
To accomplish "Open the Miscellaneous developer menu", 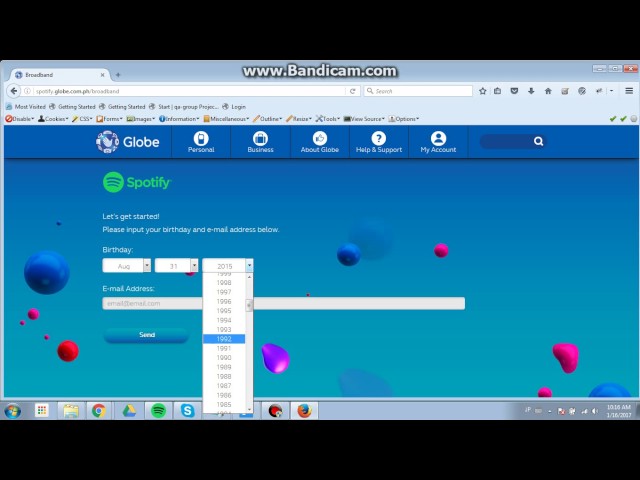I will click(x=226, y=119).
